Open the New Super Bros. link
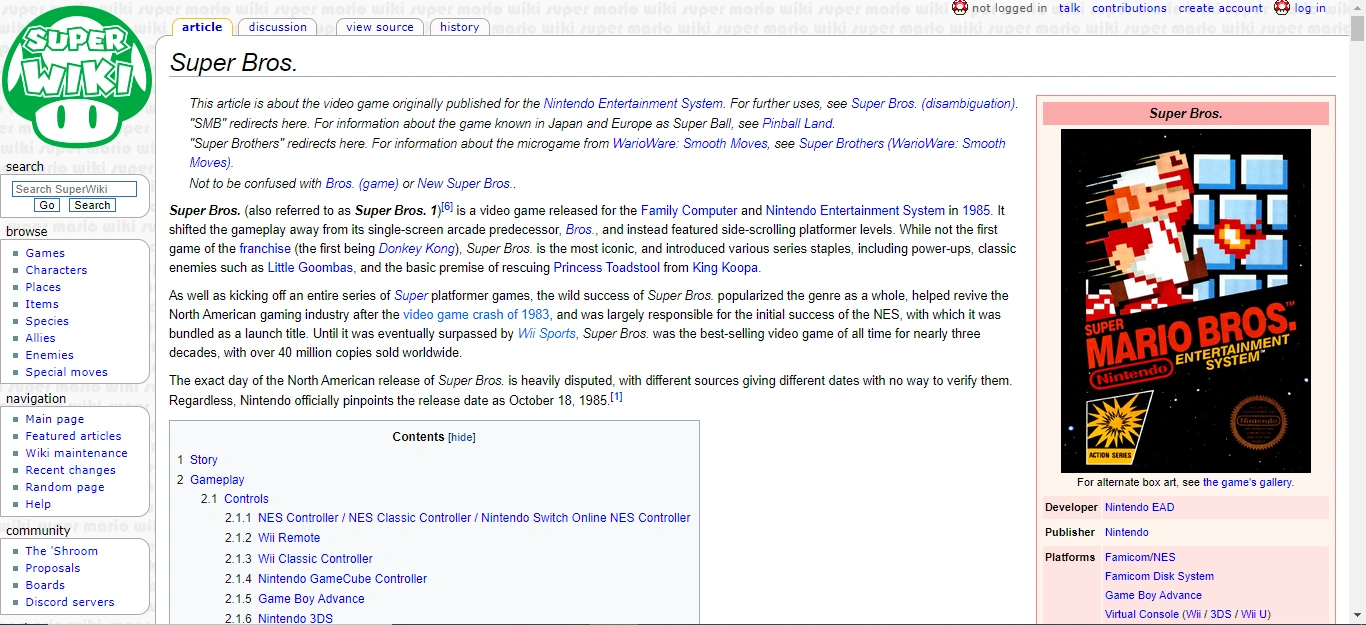 [x=465, y=184]
